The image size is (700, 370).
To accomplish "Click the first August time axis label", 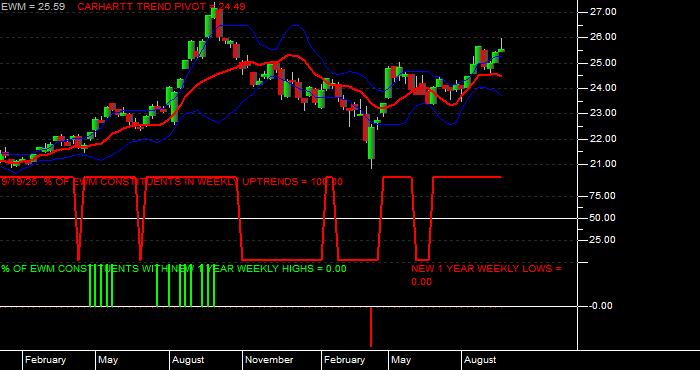I will (x=188, y=360).
